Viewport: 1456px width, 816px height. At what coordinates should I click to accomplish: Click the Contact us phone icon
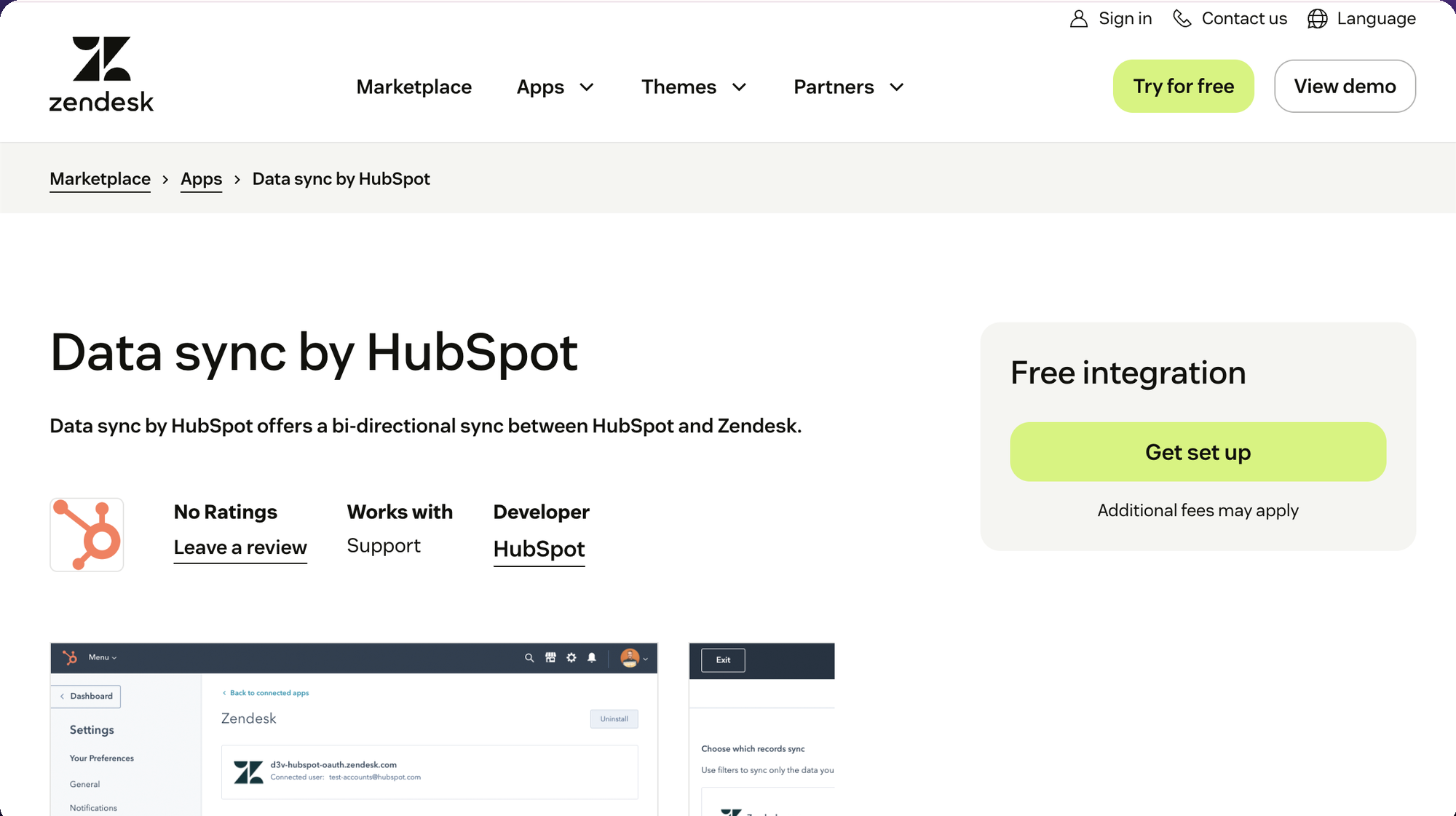1182,18
